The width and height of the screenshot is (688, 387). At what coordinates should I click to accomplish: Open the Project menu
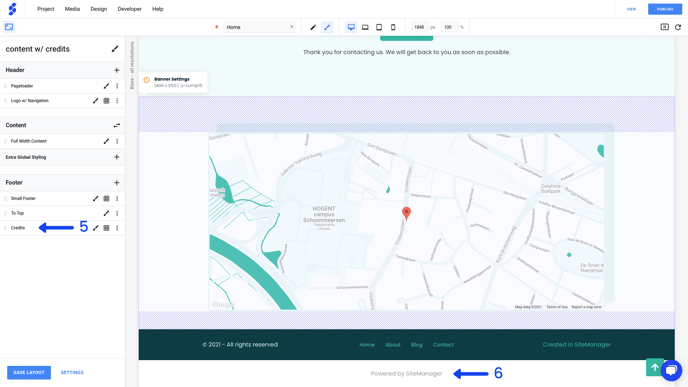pyautogui.click(x=46, y=9)
